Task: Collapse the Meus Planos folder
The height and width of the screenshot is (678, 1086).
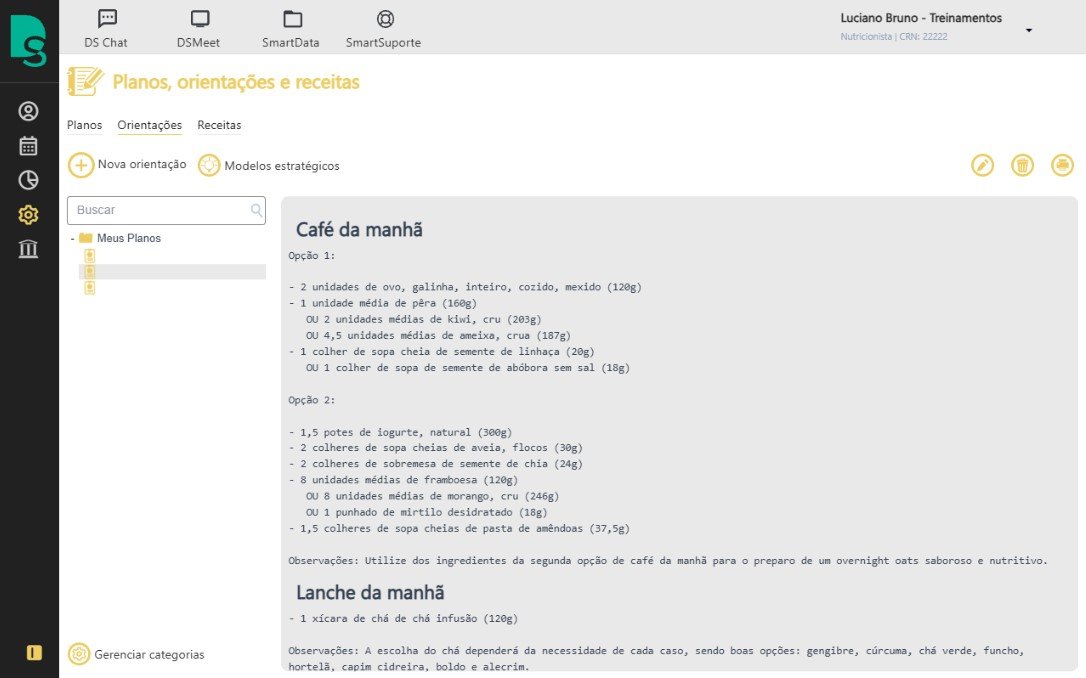Action: (73, 238)
